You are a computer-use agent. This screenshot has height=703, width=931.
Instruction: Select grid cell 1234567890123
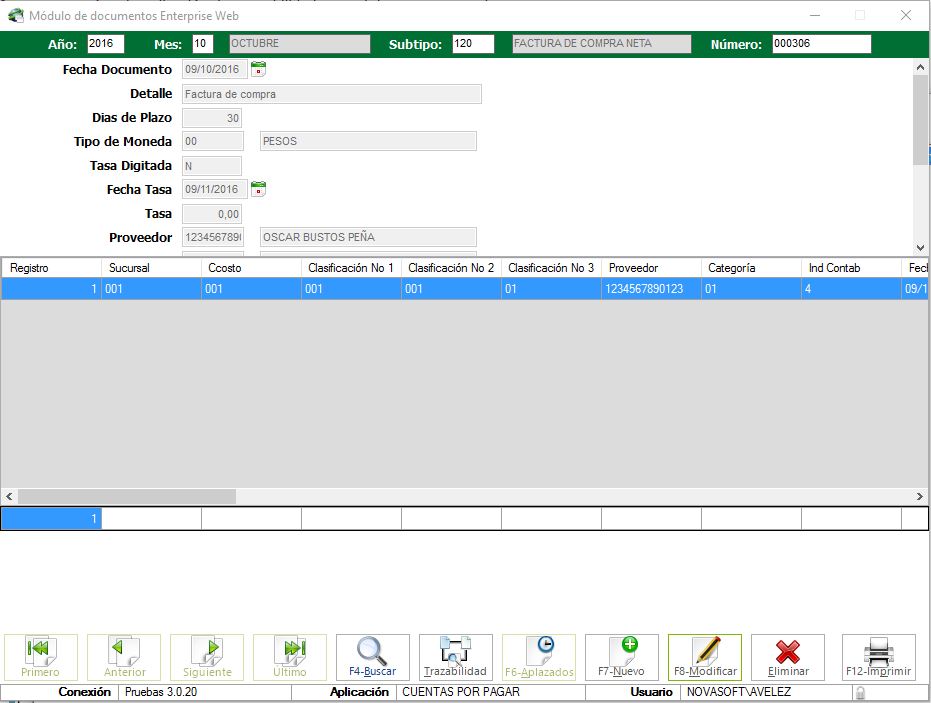pos(651,289)
